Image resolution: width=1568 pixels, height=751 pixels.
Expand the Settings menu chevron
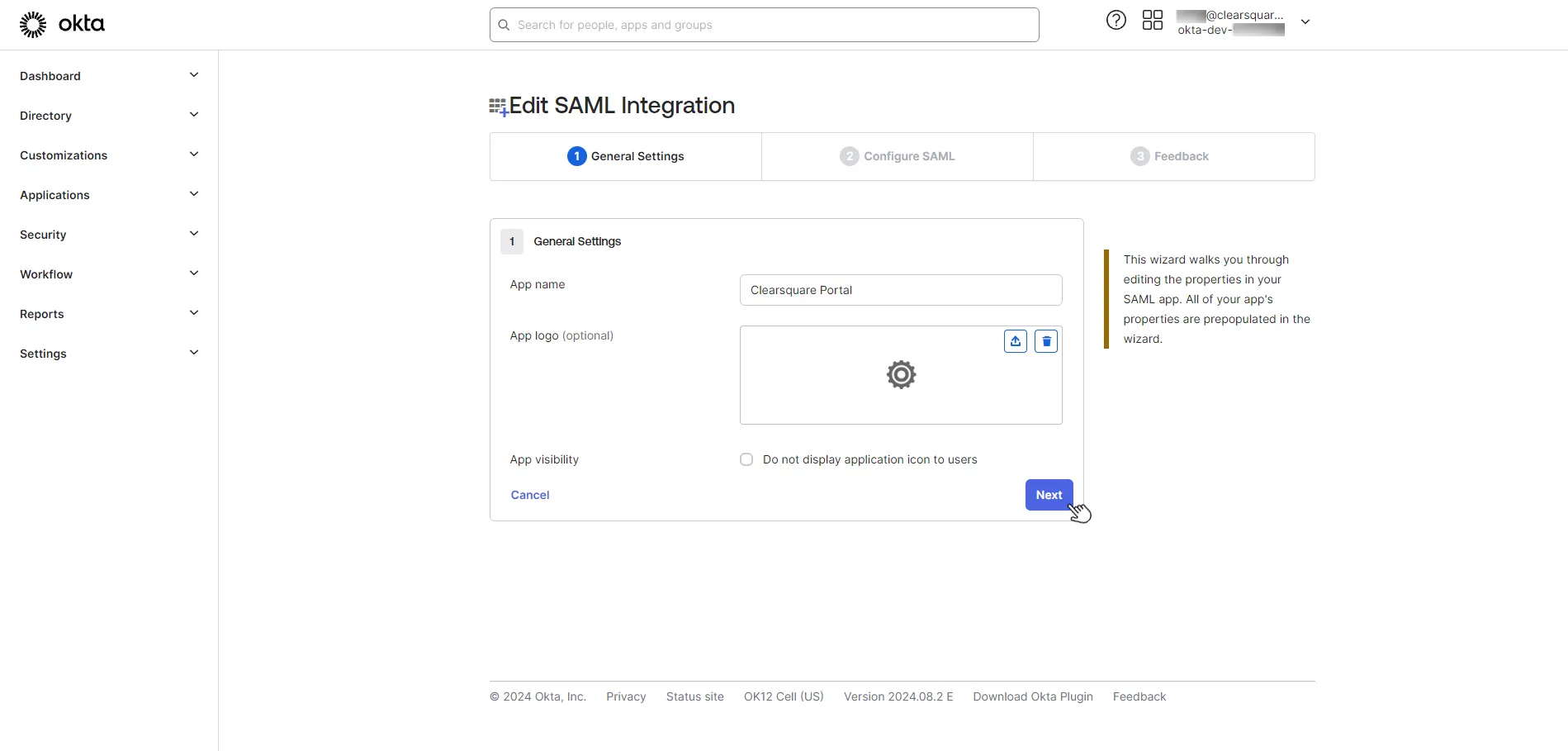[x=194, y=353]
